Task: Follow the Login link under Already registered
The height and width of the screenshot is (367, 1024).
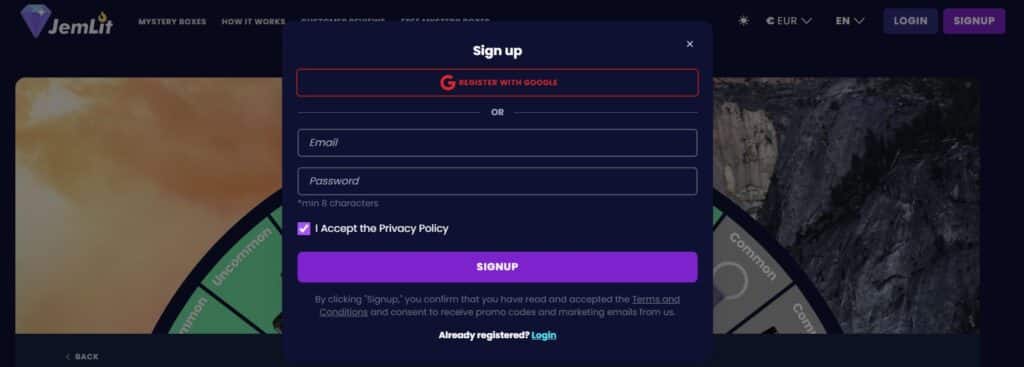Action: point(543,335)
